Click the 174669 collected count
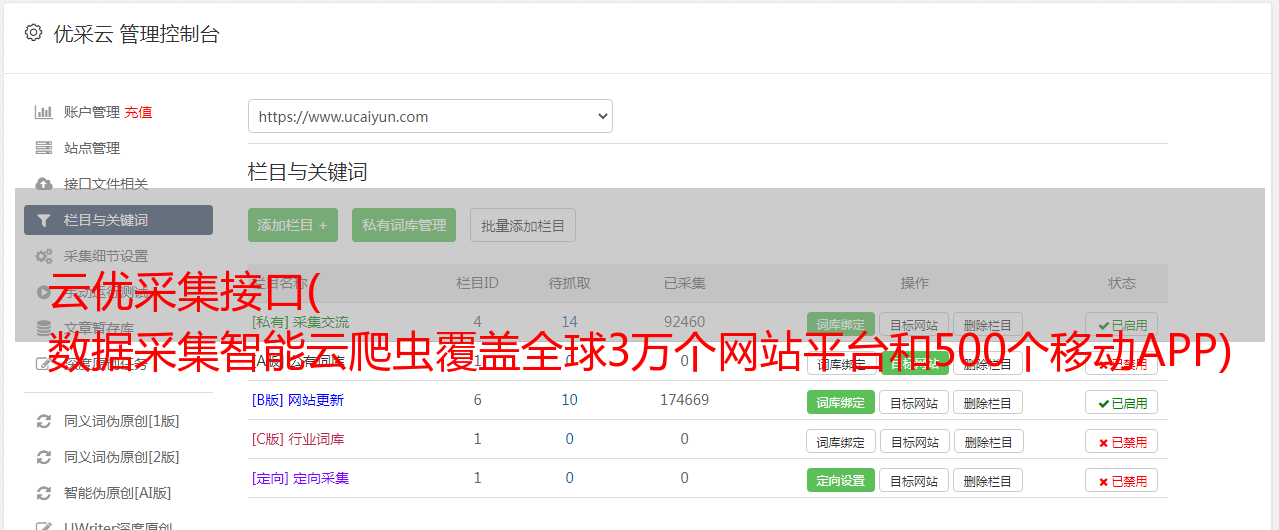This screenshot has height=530, width=1279. coord(684,400)
